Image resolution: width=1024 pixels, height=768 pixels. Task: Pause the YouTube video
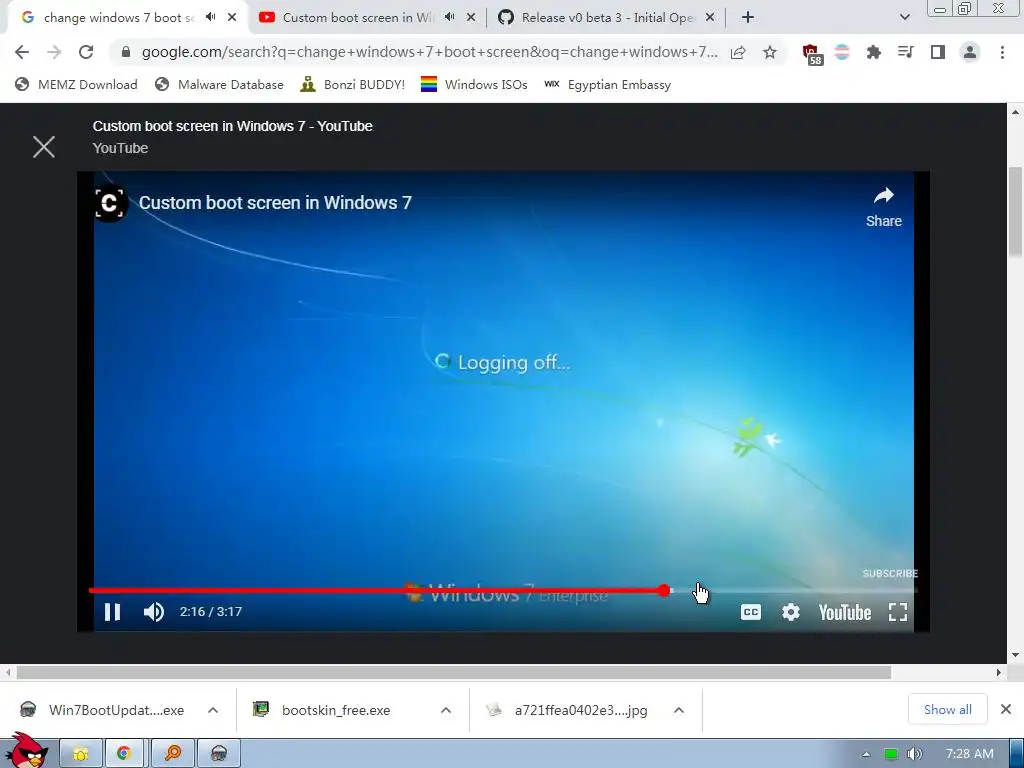click(x=112, y=612)
